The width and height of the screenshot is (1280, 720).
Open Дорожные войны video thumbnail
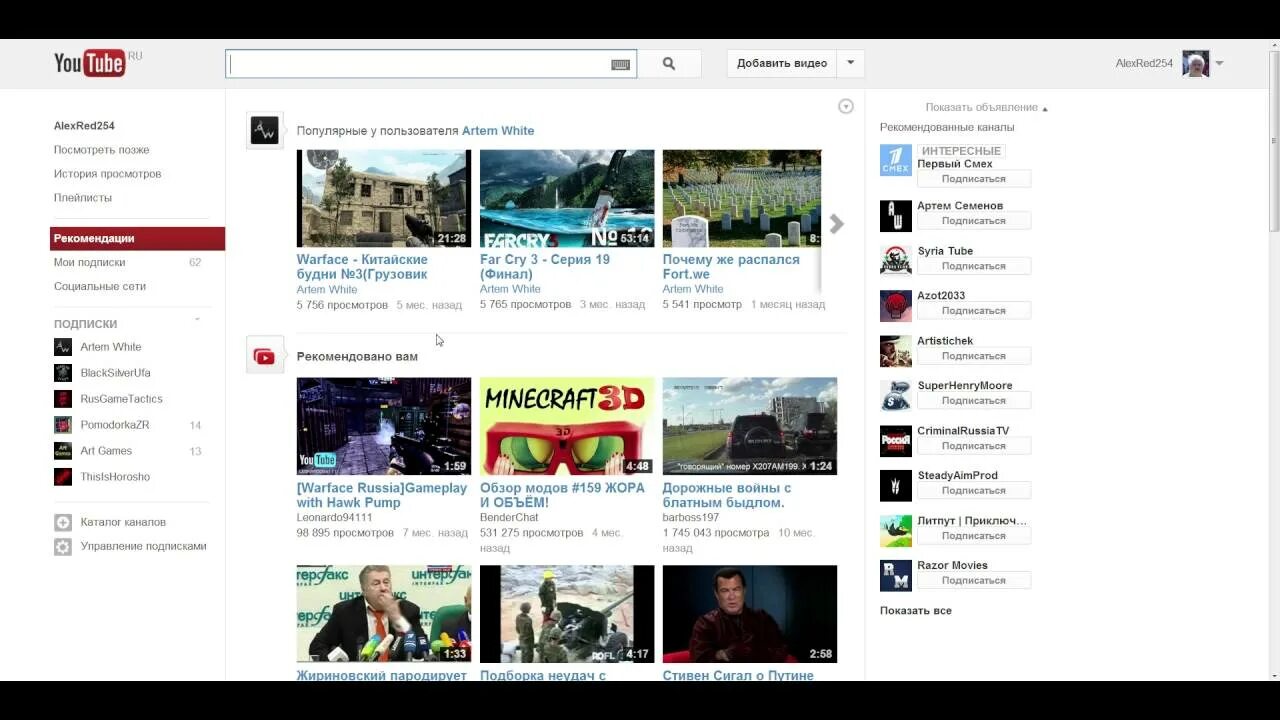pyautogui.click(x=750, y=426)
